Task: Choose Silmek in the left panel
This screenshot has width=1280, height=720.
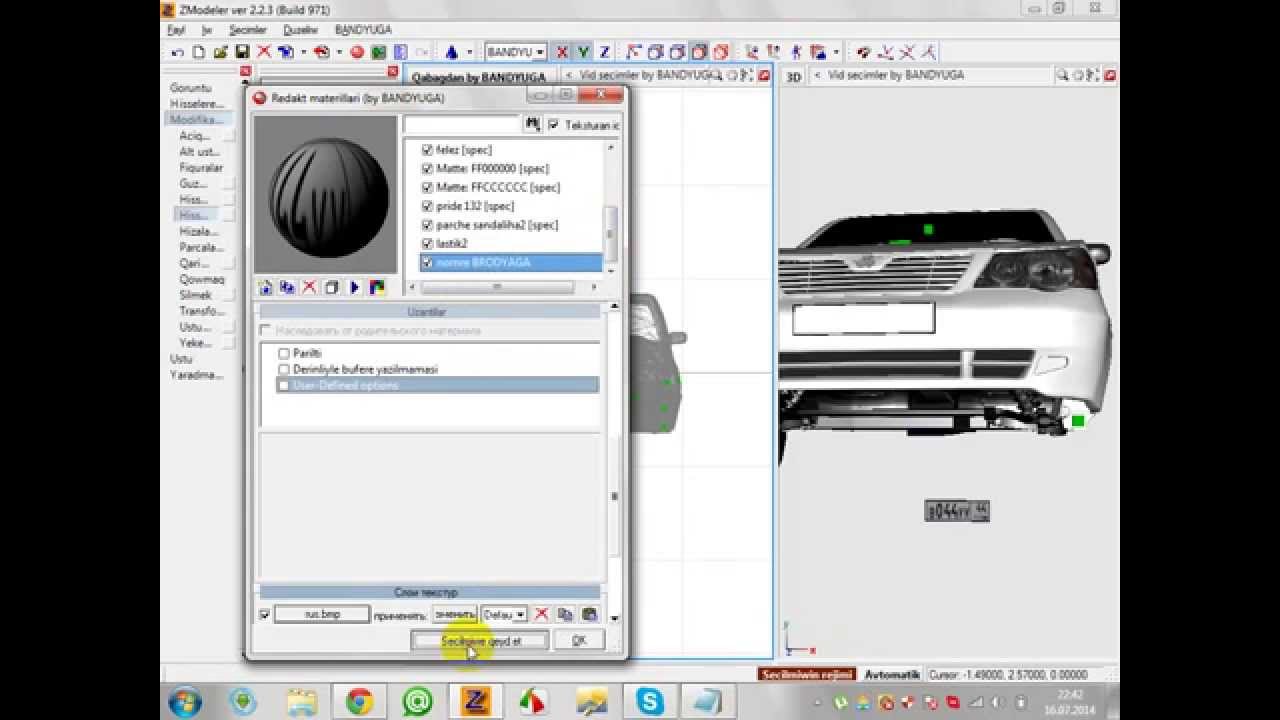Action: point(195,295)
